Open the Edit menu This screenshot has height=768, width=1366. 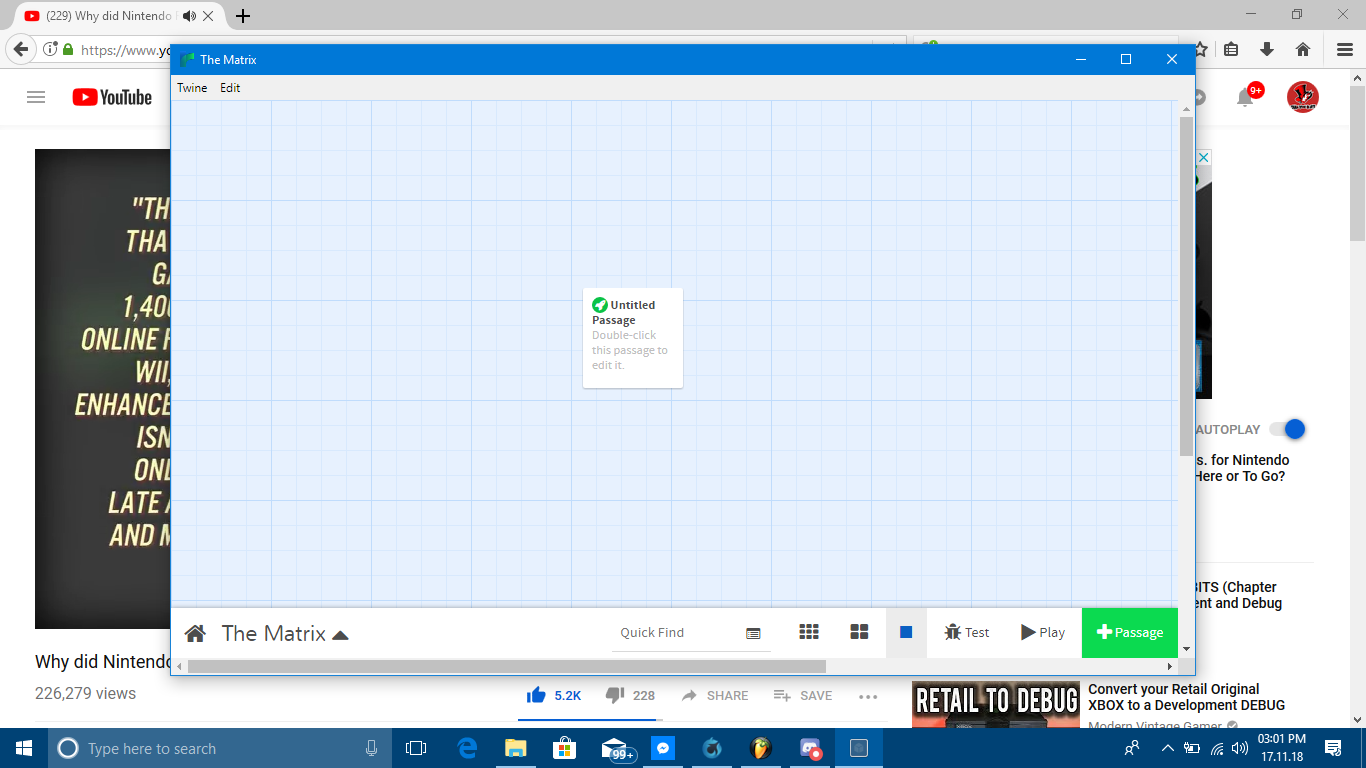pos(230,88)
